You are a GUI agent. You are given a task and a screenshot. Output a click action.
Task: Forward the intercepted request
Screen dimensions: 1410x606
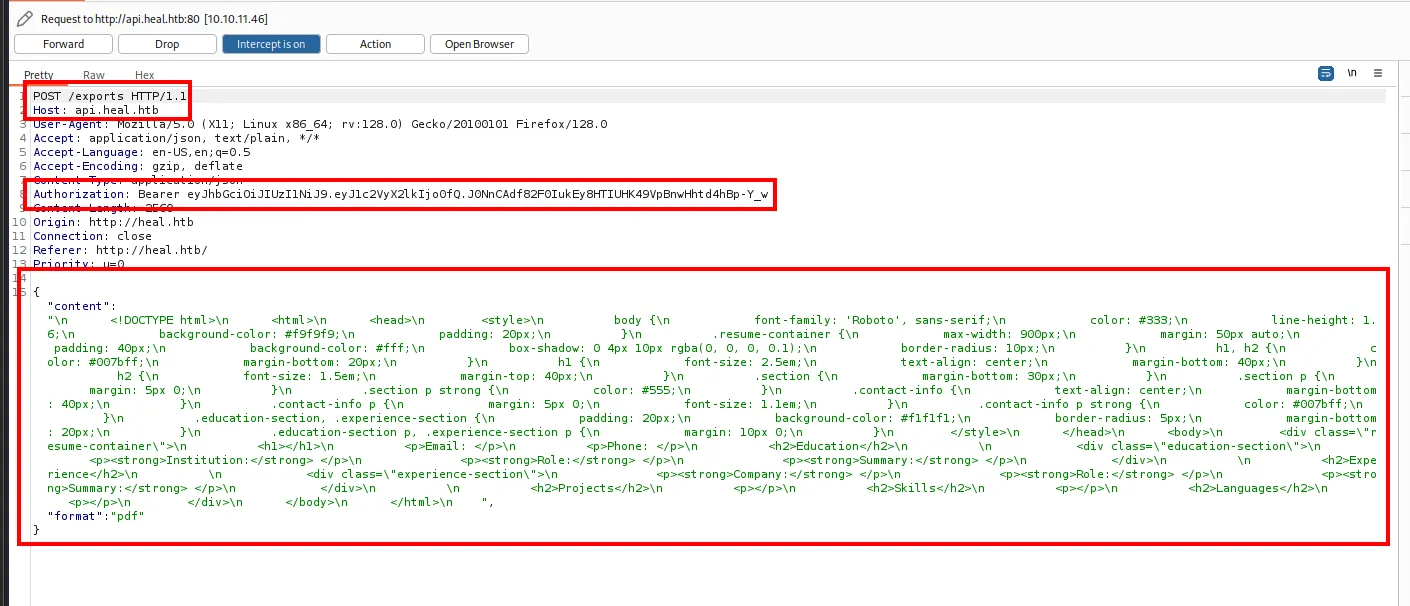pyautogui.click(x=64, y=44)
